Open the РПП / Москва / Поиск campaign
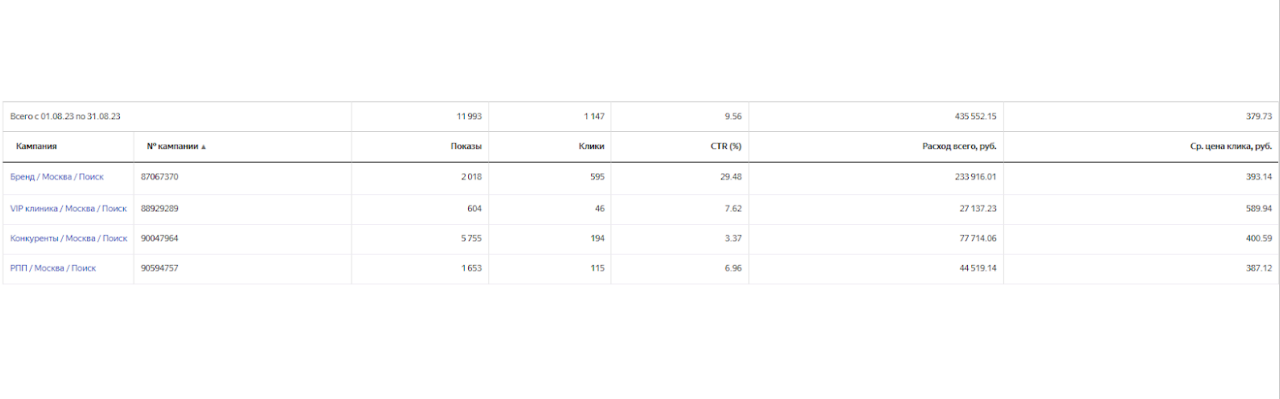The width and height of the screenshot is (1280, 399). coord(53,268)
